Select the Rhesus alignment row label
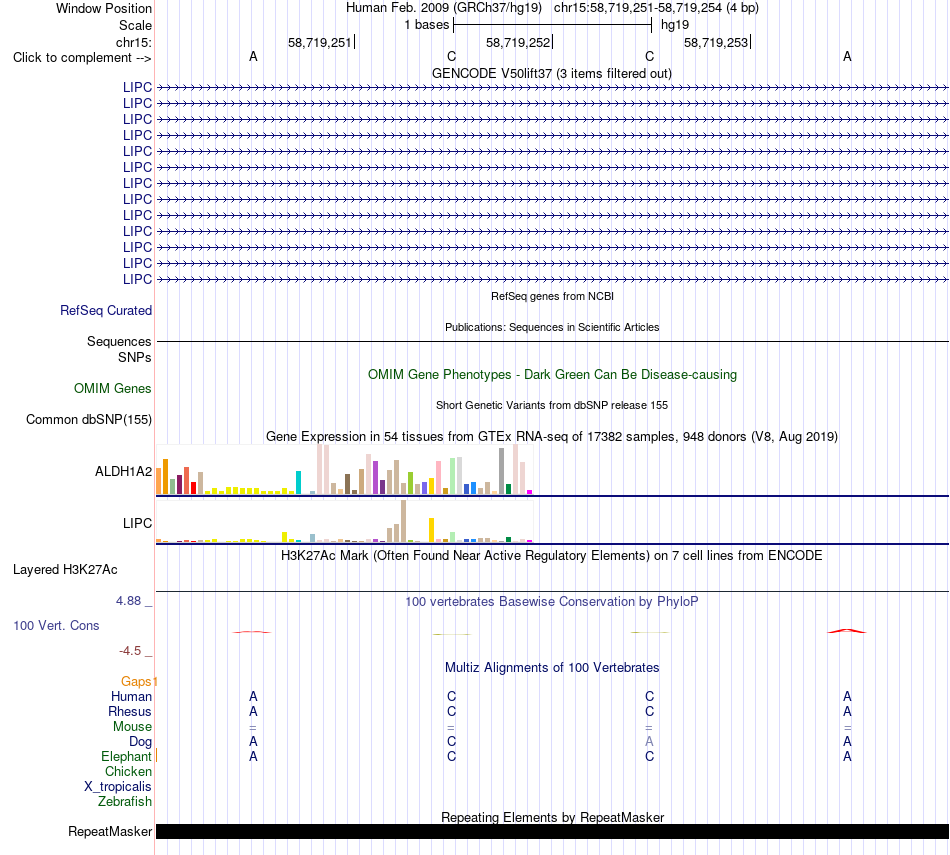 click(130, 711)
